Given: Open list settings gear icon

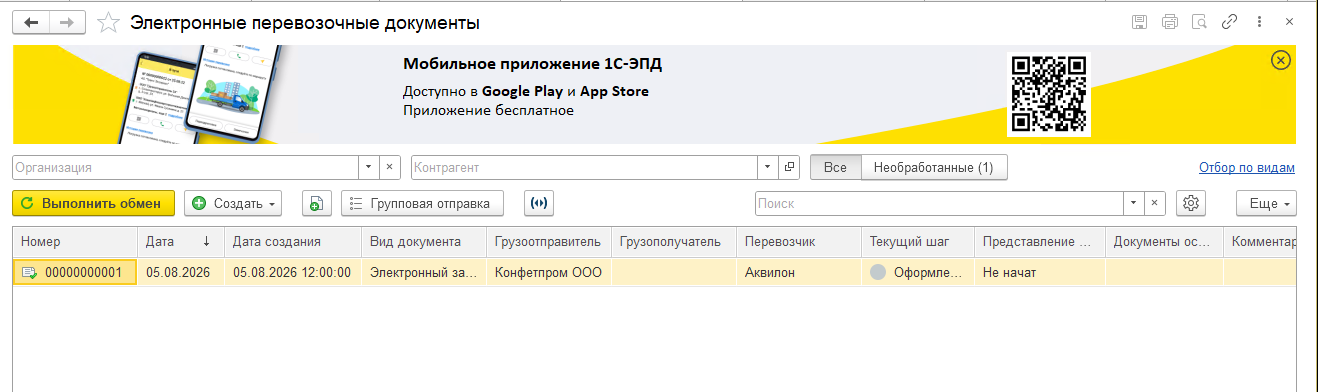Looking at the screenshot, I should [1191, 203].
